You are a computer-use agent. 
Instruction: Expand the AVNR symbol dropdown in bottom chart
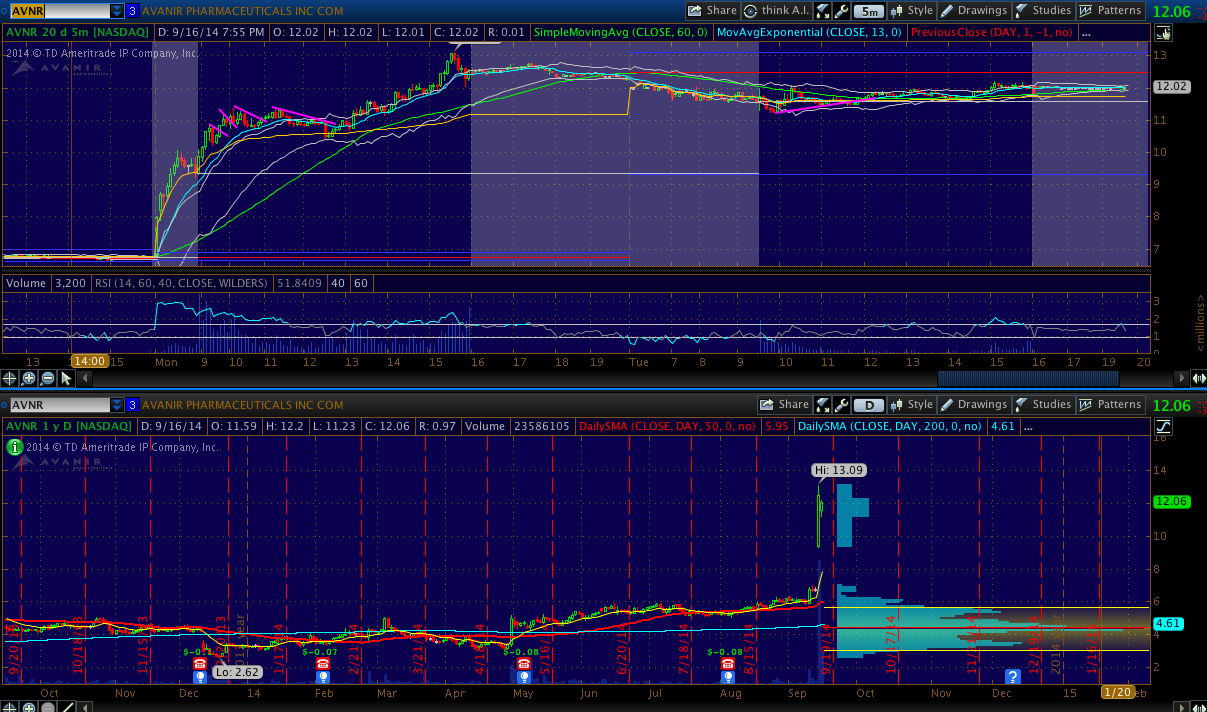[117, 405]
